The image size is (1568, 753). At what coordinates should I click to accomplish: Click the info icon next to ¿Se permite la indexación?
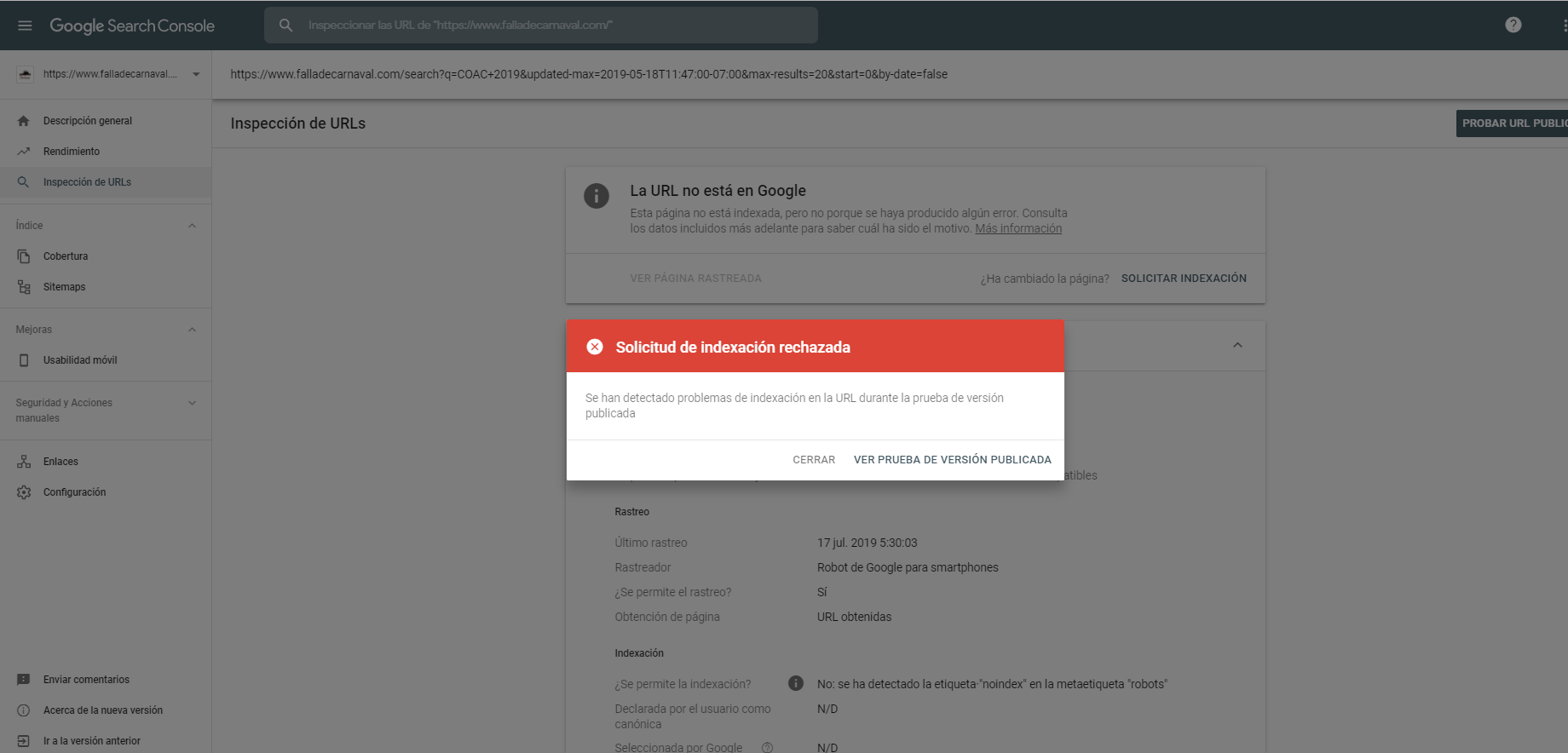tap(796, 683)
